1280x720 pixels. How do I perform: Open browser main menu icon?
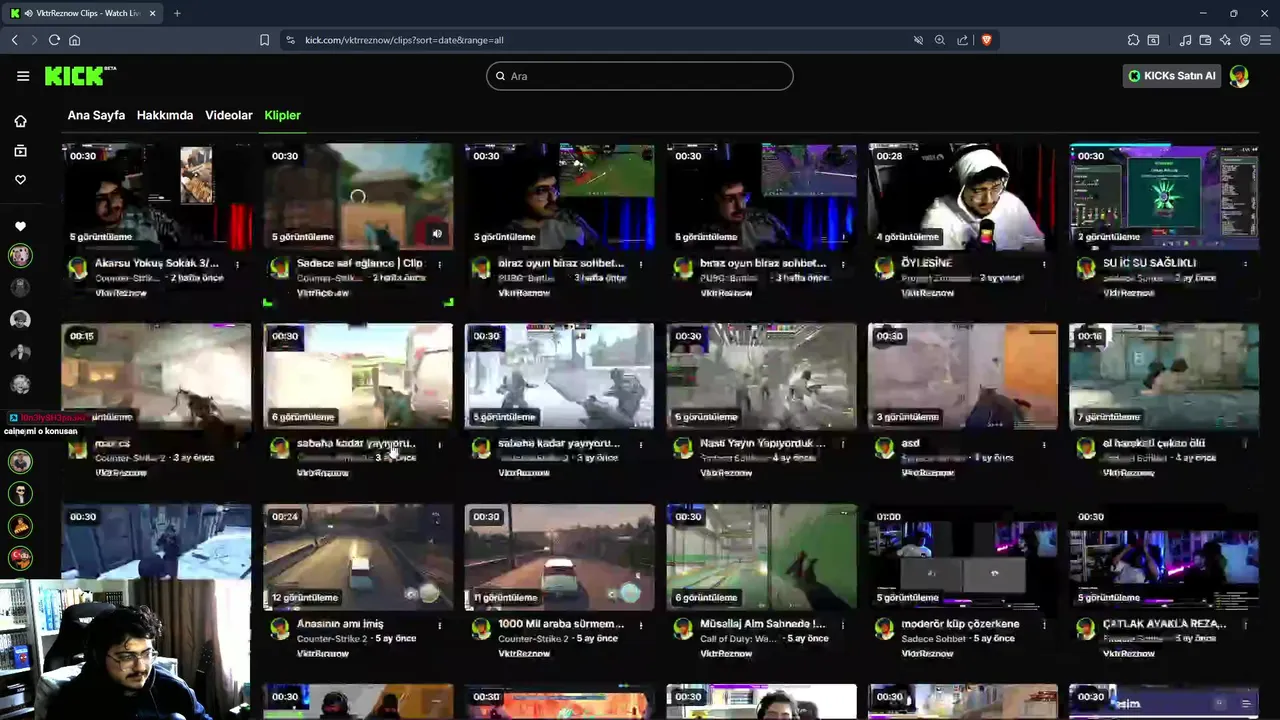(x=1265, y=40)
